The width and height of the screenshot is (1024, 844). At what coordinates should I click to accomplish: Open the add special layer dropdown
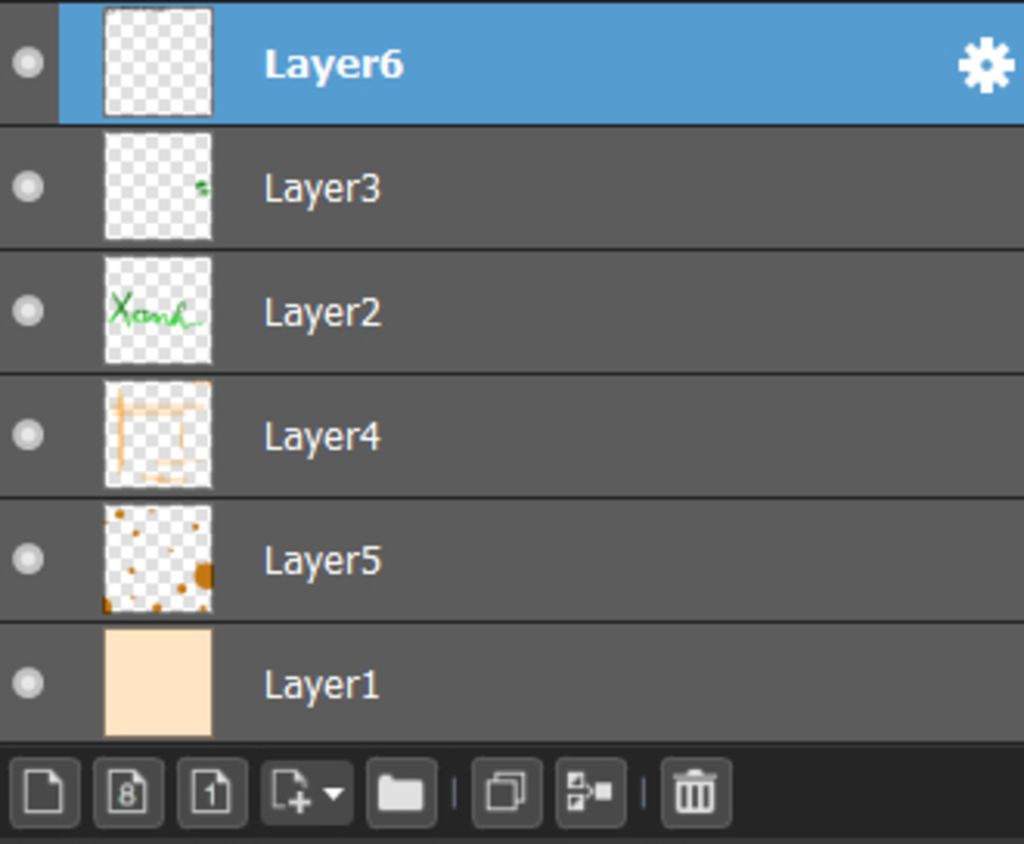307,792
